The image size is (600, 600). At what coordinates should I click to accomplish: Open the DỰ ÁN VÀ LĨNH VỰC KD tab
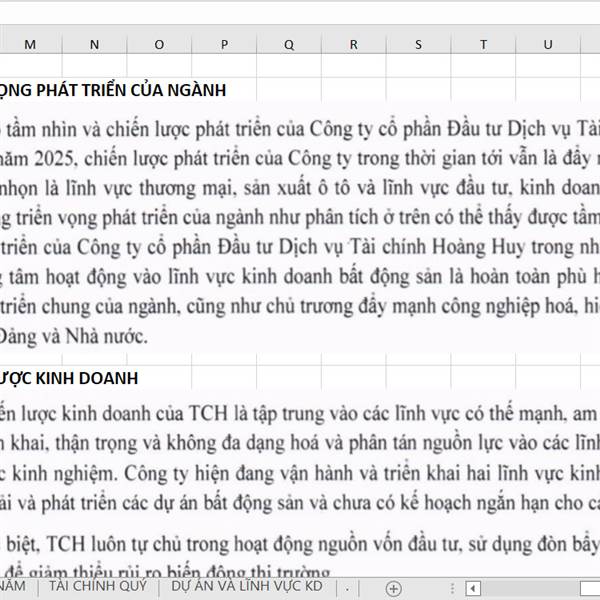247,586
